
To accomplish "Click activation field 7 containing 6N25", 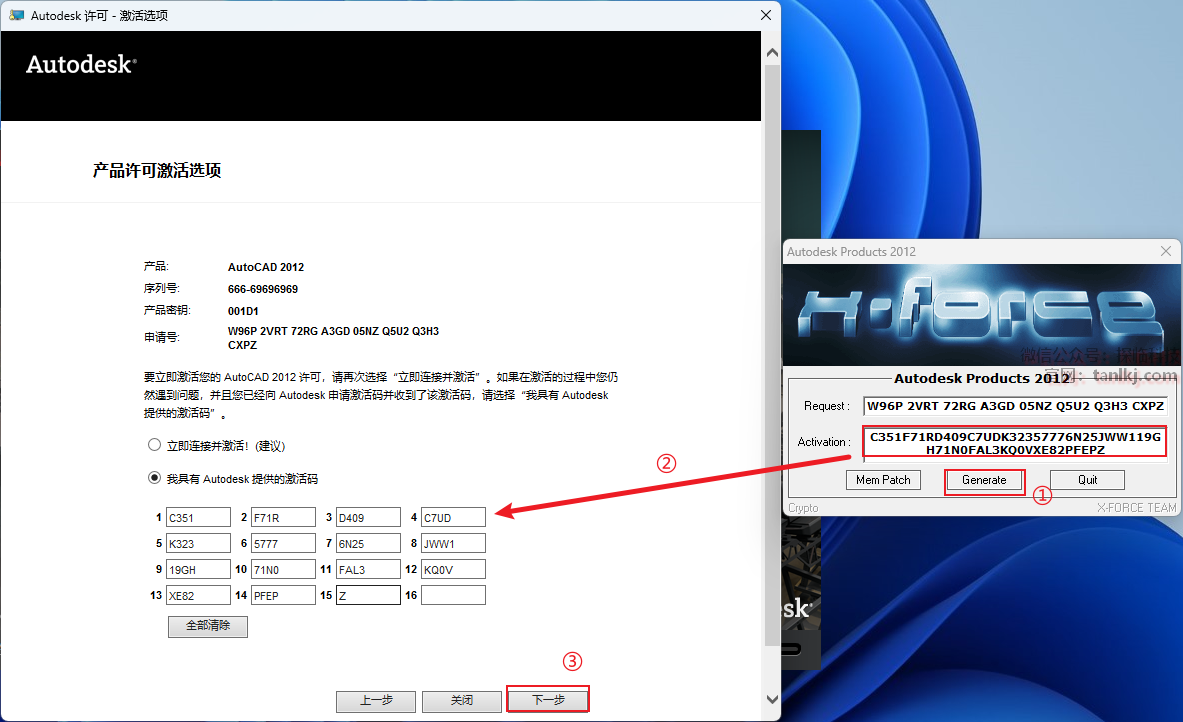I will point(368,543).
